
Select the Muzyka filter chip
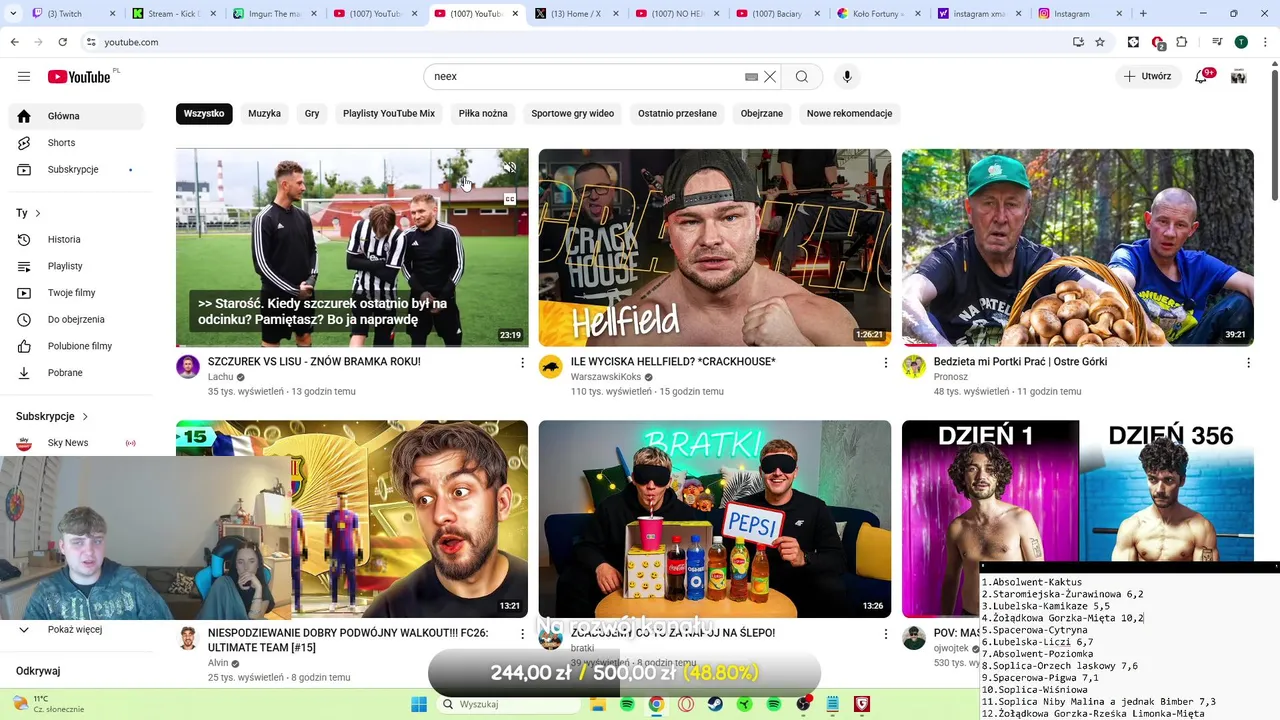point(264,114)
